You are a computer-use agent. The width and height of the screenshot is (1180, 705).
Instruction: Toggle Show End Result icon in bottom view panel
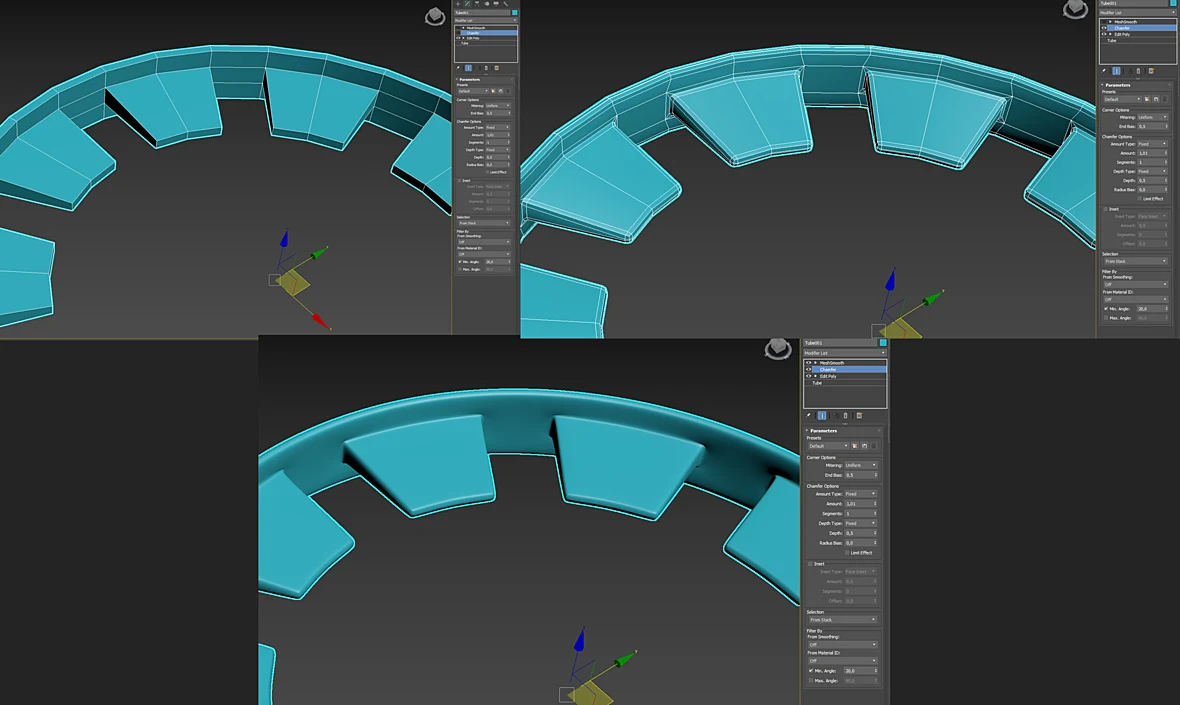tap(822, 415)
